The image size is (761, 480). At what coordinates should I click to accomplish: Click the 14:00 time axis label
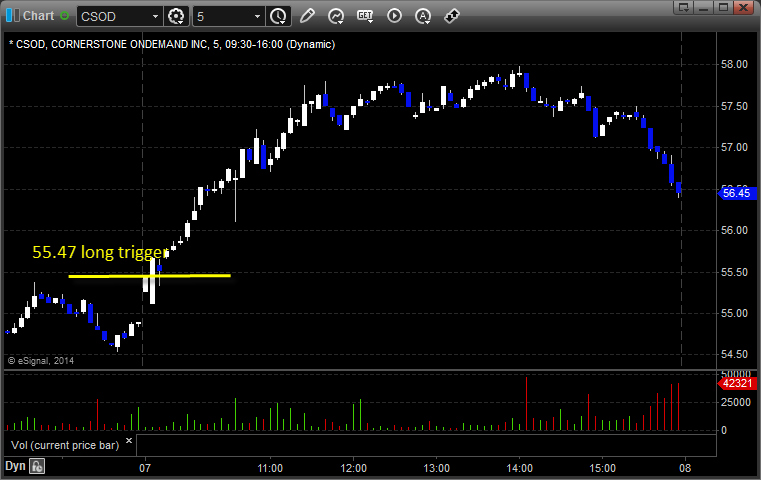(x=520, y=468)
